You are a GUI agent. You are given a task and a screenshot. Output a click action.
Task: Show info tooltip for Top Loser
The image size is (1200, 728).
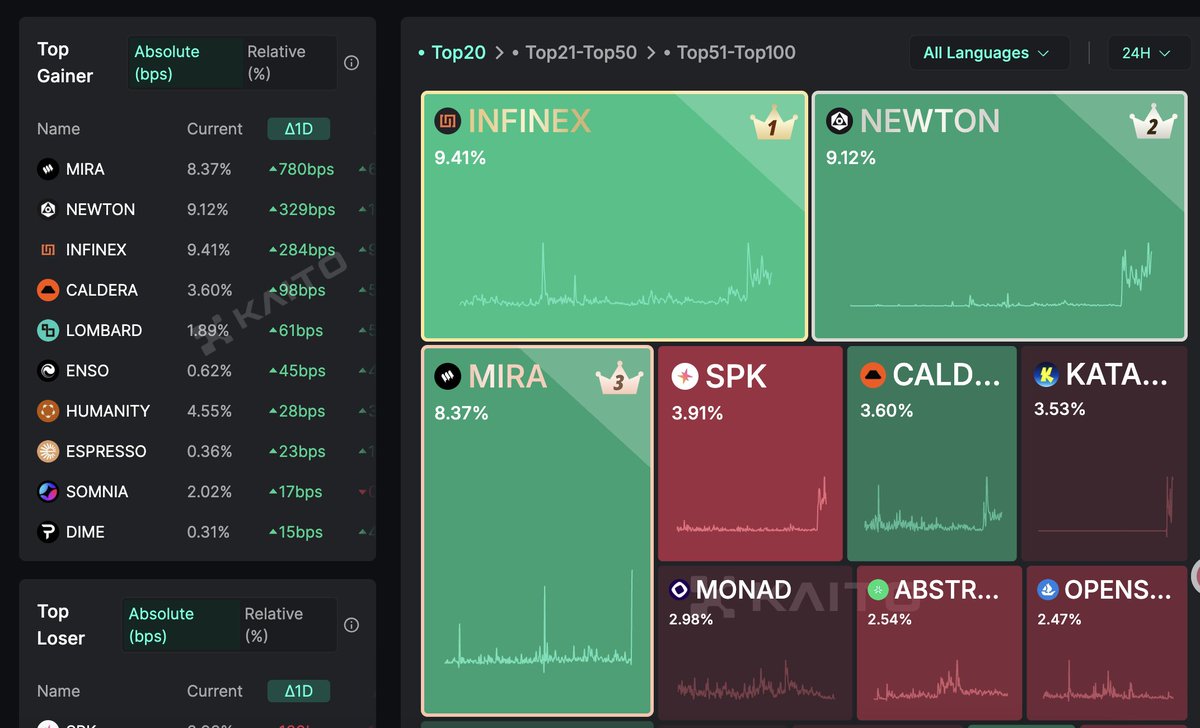(352, 625)
